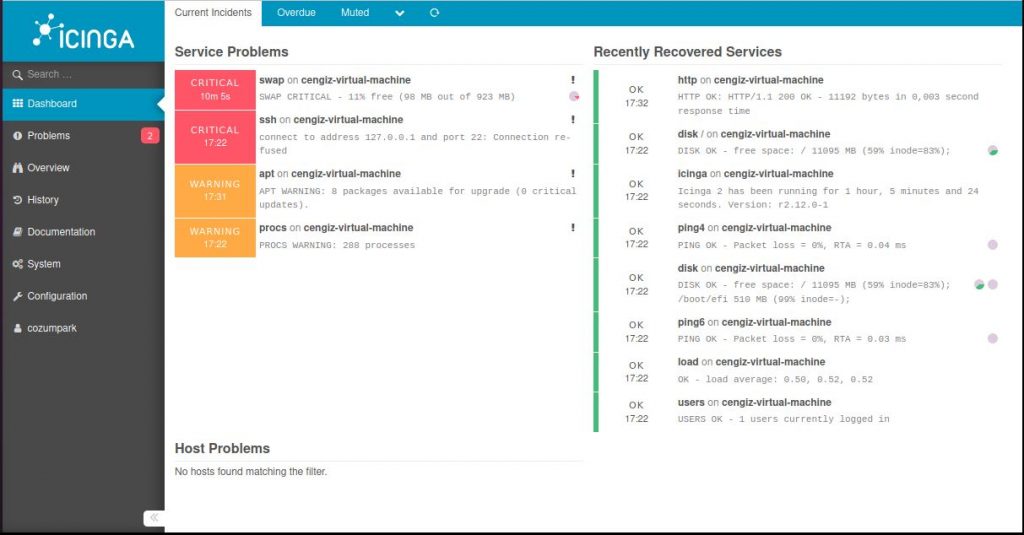Click the unhandled exclamation icon on procs row
This screenshot has width=1024, height=535.
click(x=573, y=227)
